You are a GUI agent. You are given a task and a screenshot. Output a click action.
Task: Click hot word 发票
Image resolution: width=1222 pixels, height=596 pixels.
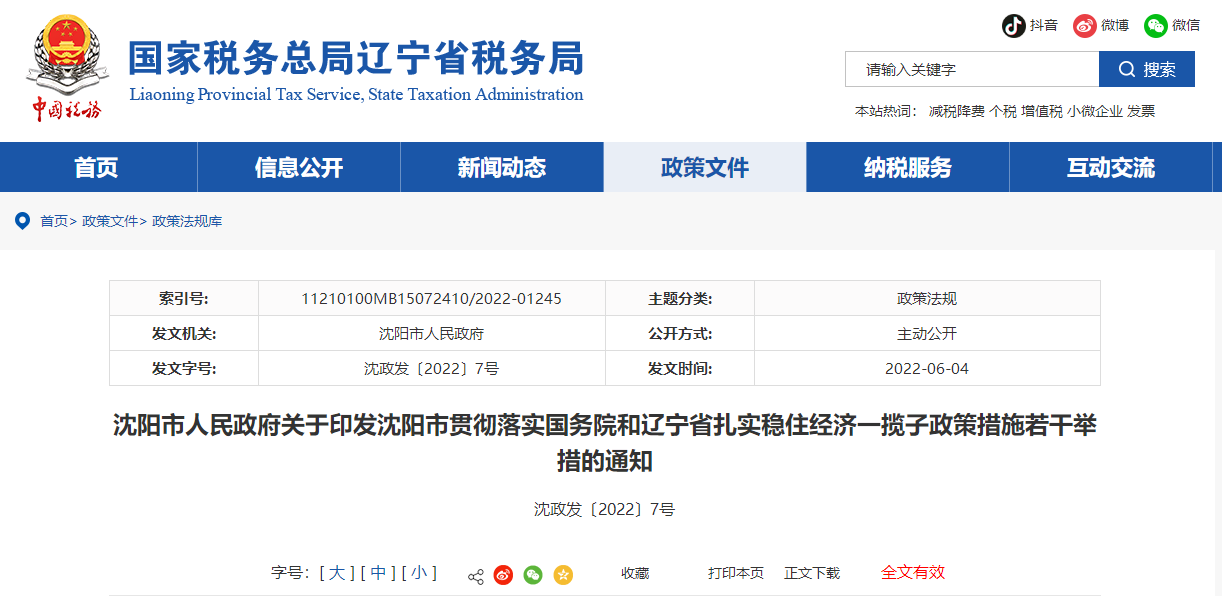tap(1141, 111)
